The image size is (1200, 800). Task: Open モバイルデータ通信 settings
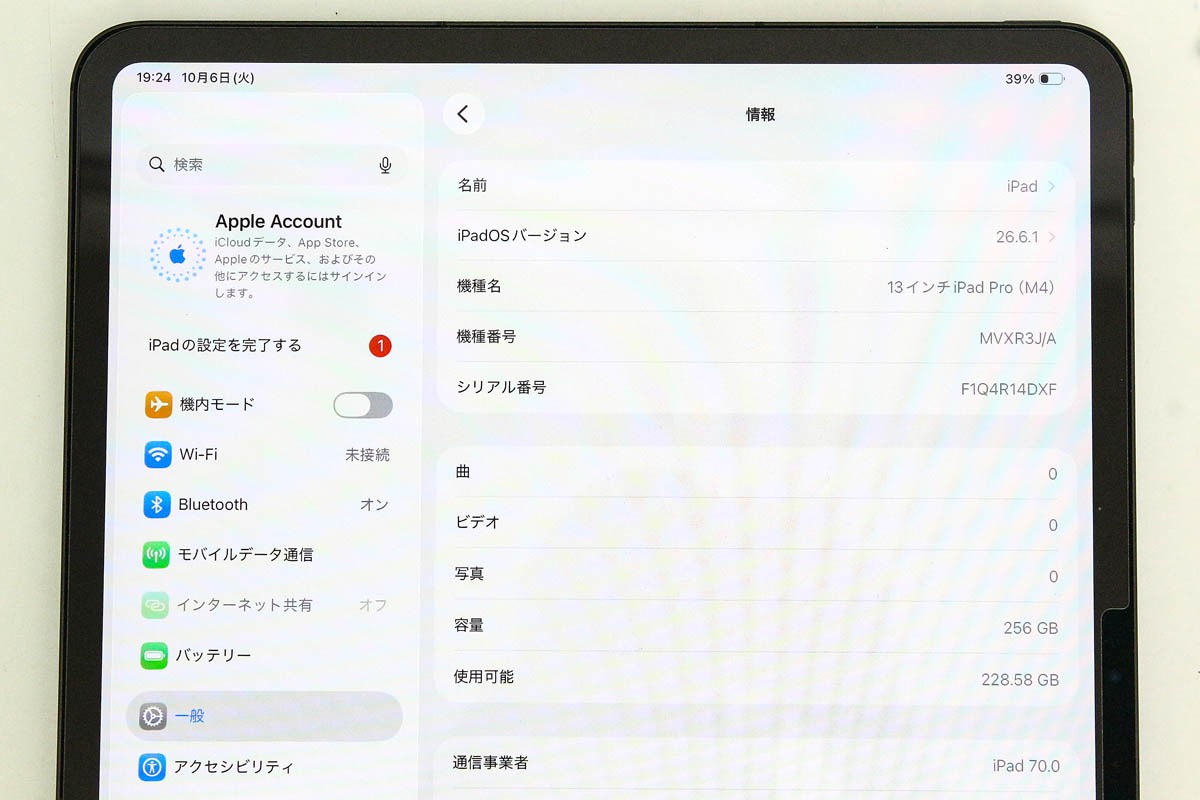point(265,554)
